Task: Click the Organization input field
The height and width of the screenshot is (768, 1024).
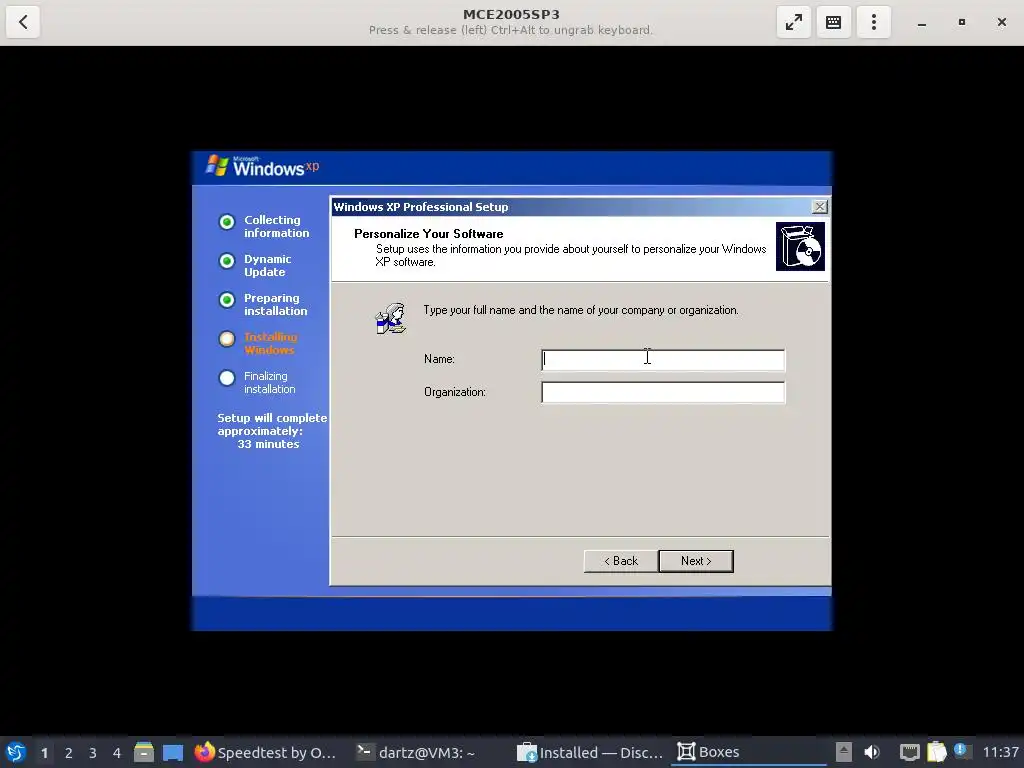Action: [x=663, y=392]
